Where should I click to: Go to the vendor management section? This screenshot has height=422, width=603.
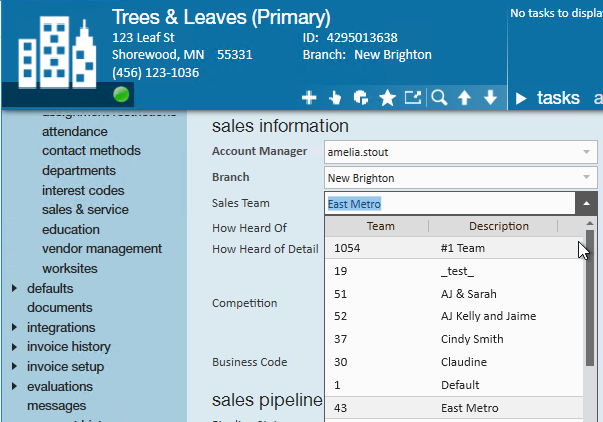[x=102, y=249]
